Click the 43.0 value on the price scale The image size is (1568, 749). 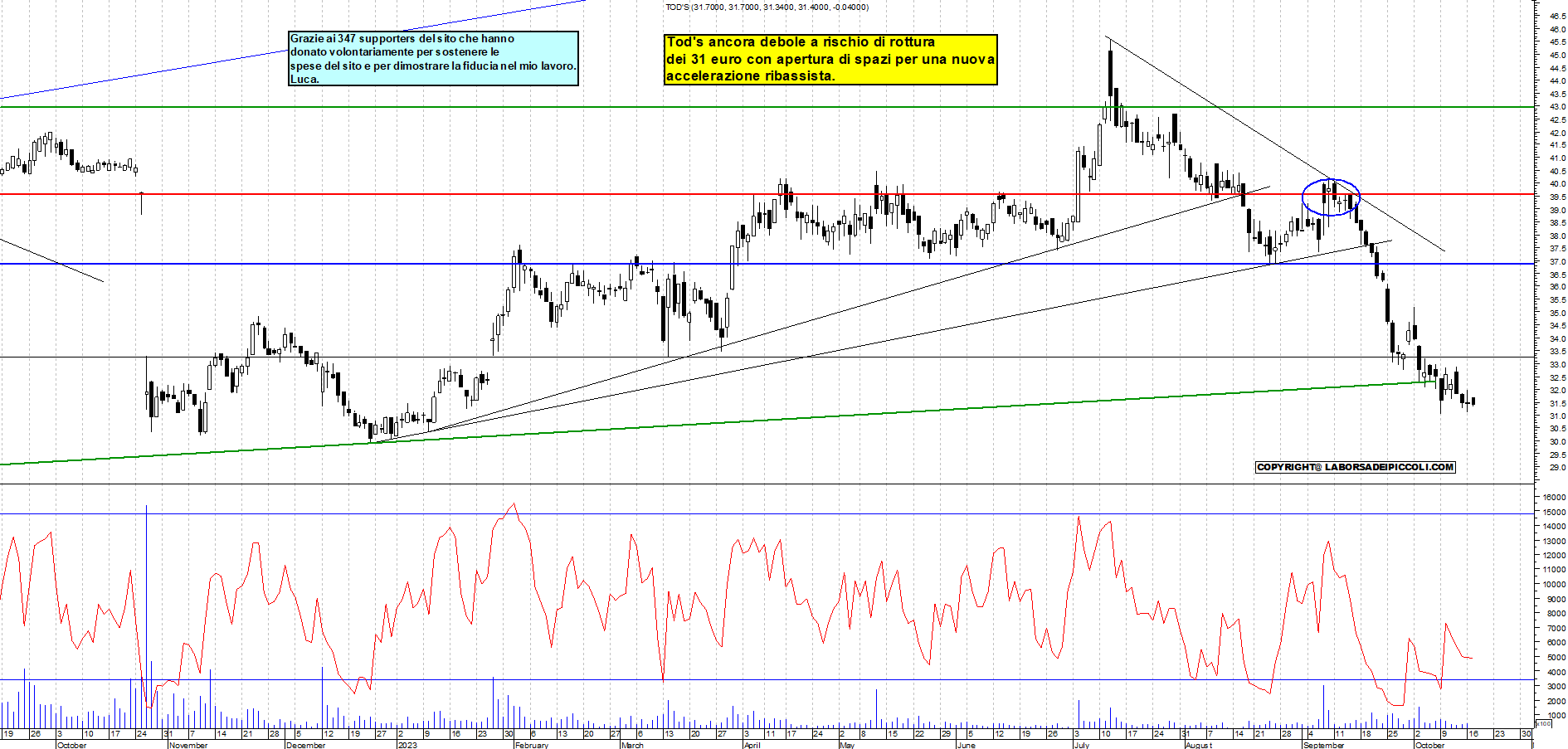(1557, 107)
